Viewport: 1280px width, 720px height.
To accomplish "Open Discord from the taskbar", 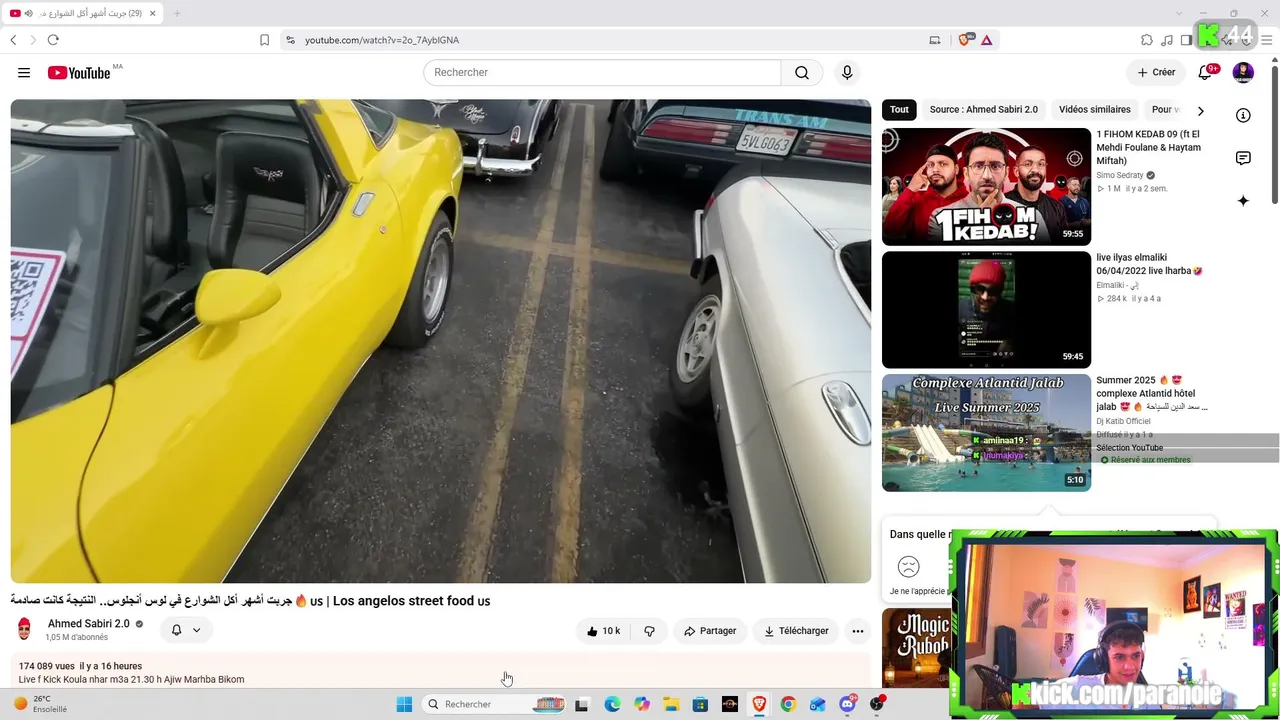I will [847, 704].
